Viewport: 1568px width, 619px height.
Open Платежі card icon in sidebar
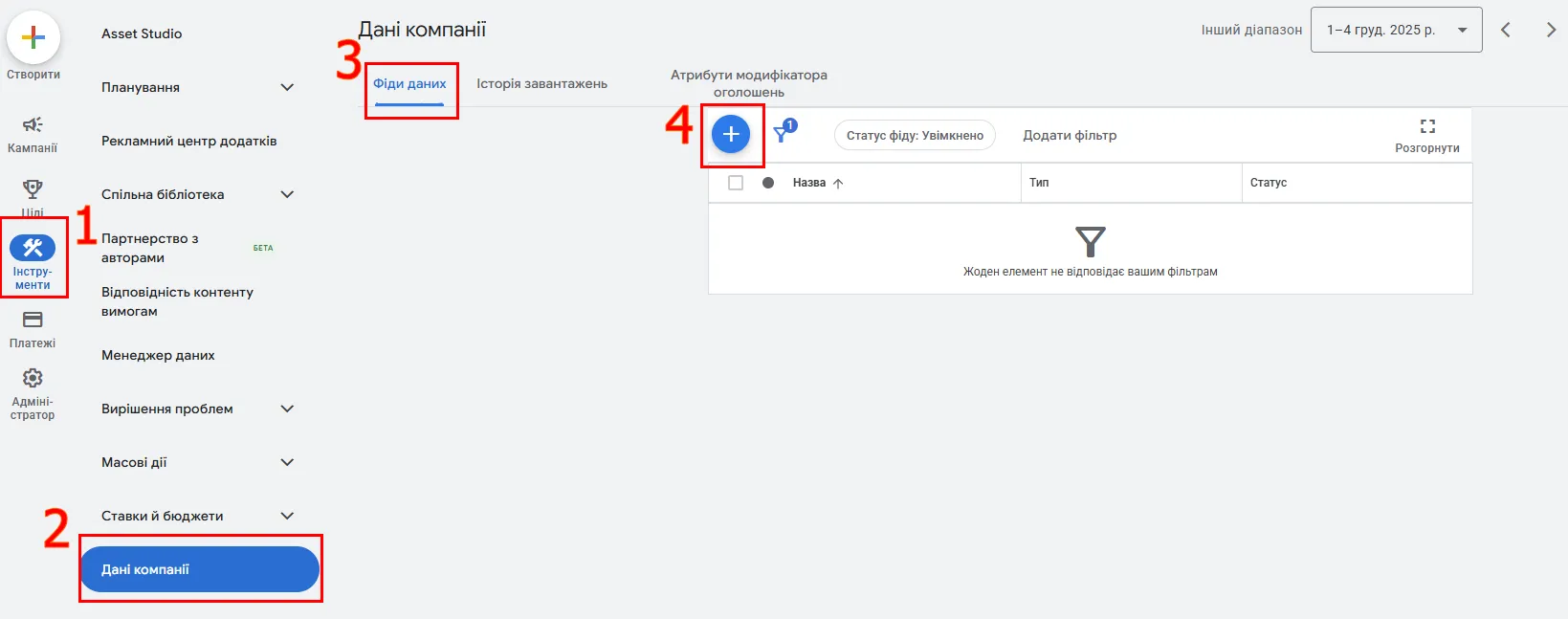click(x=33, y=321)
